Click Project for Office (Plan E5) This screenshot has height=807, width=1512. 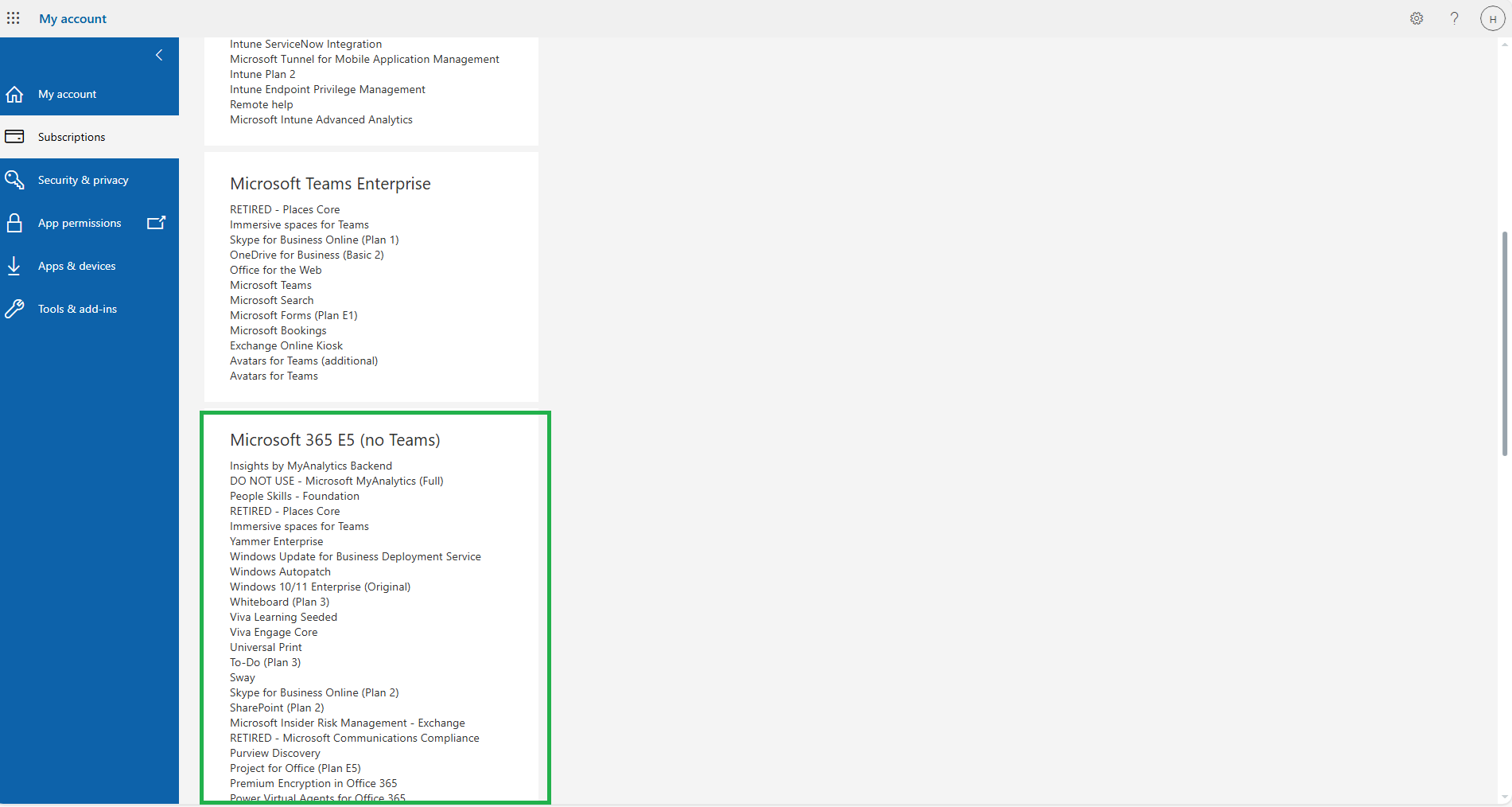click(295, 768)
